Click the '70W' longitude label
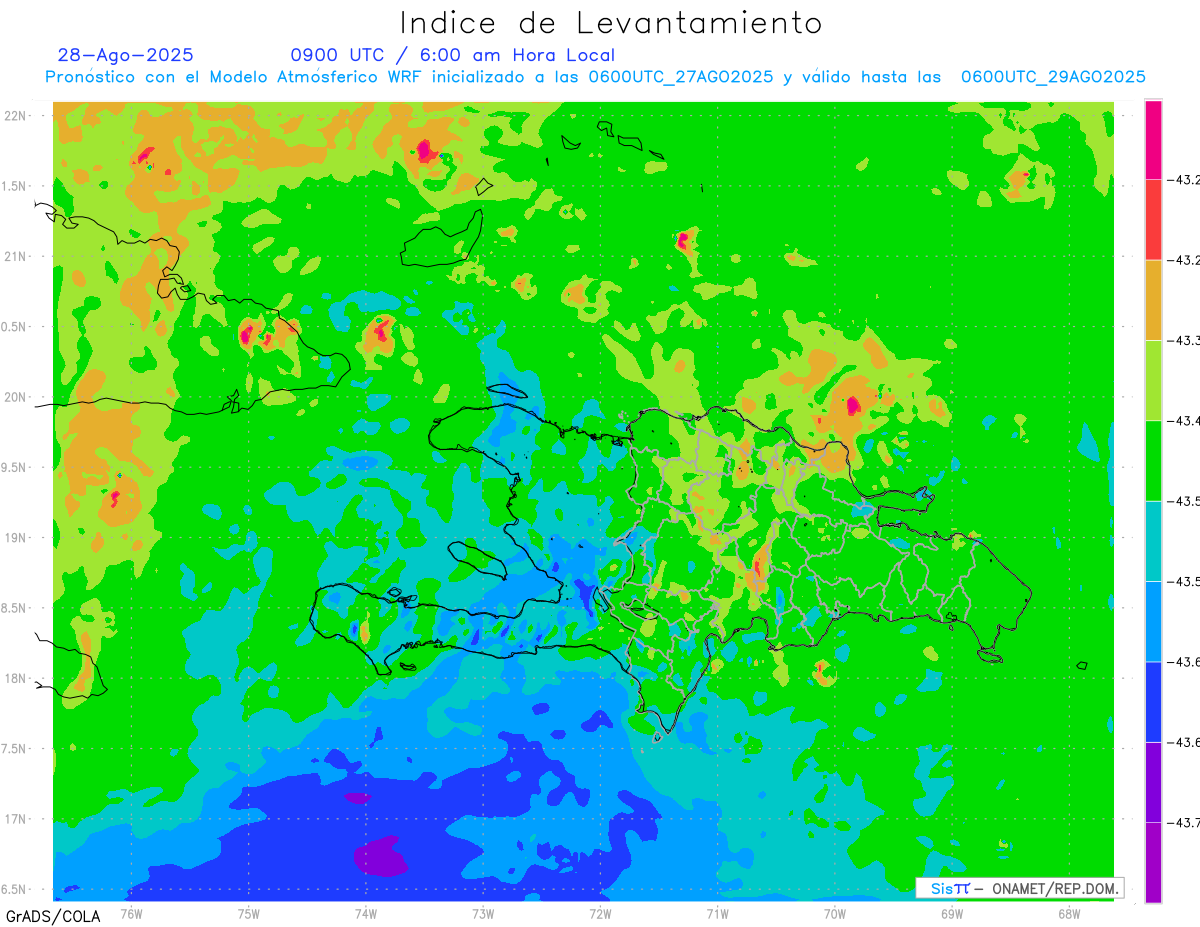The height and width of the screenshot is (927, 1200). click(x=834, y=913)
